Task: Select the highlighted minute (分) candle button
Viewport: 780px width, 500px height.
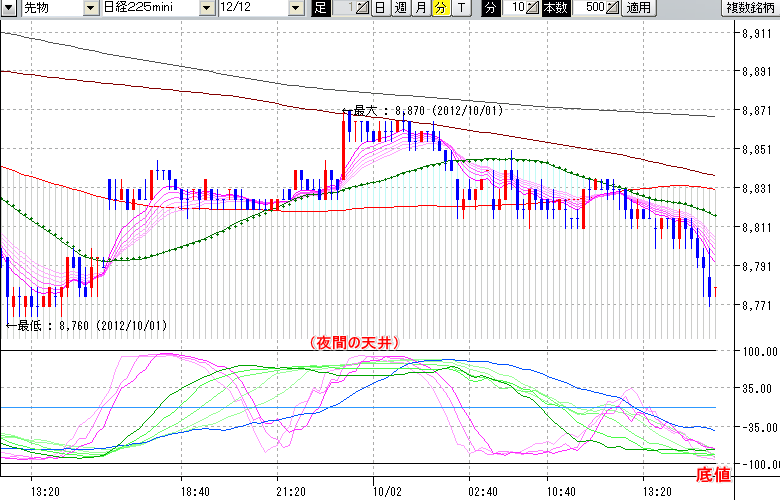Action: coord(439,8)
